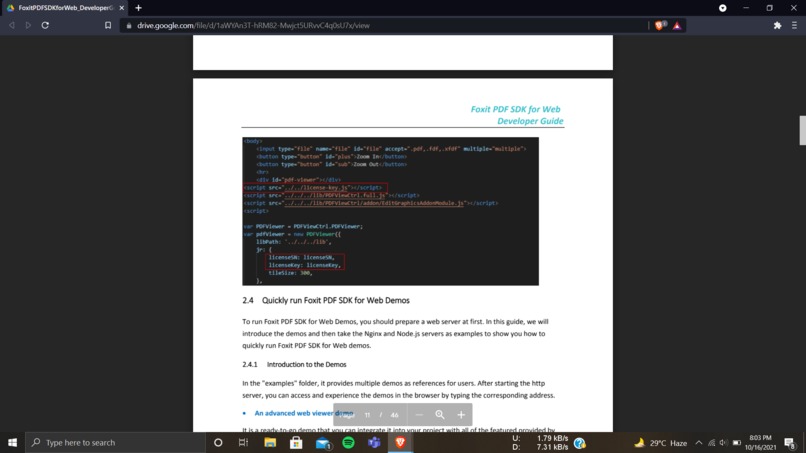Image resolution: width=806 pixels, height=453 pixels.
Task: View site lock security info
Action: point(129,25)
